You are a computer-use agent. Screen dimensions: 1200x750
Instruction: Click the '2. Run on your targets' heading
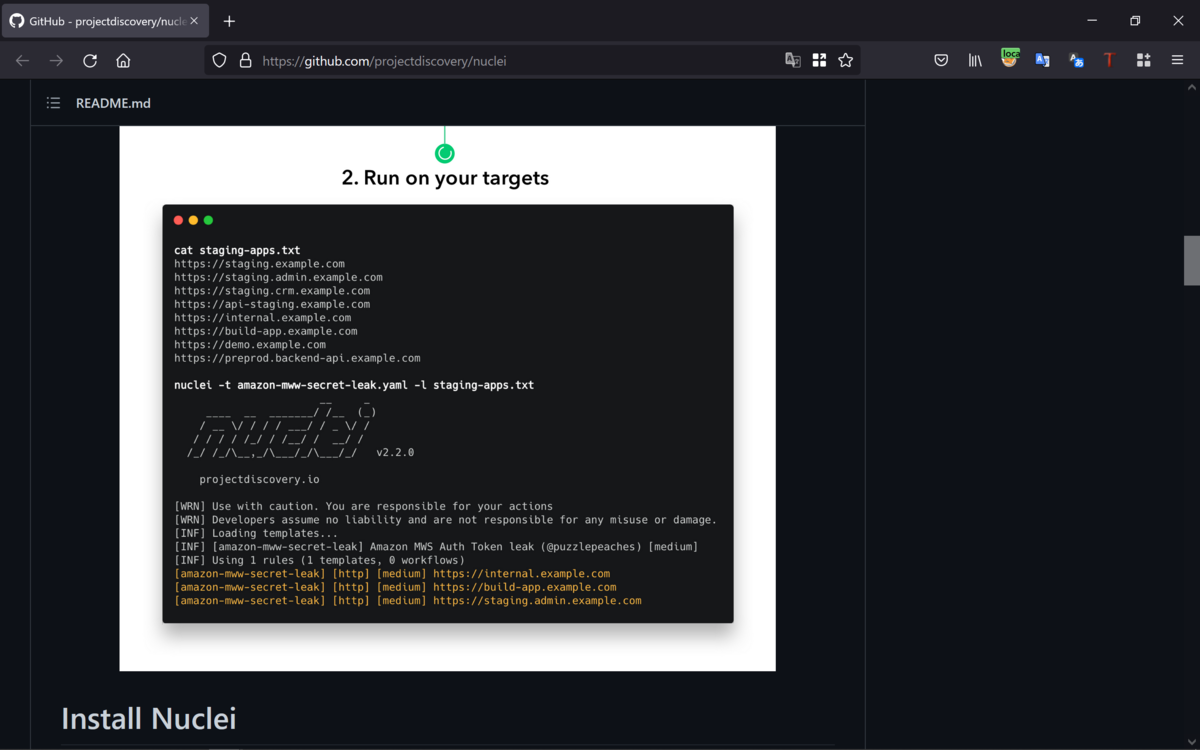click(x=445, y=178)
